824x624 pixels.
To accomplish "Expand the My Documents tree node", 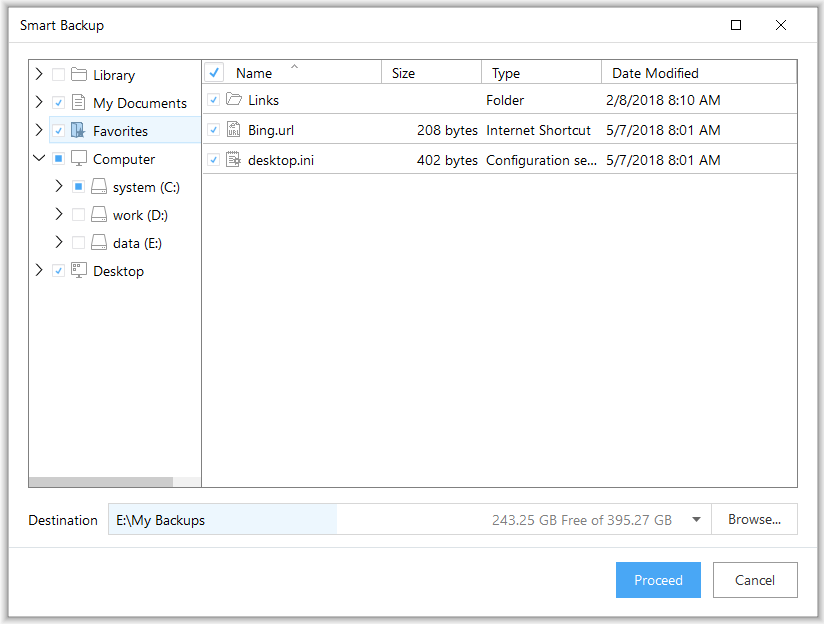I will [x=39, y=103].
